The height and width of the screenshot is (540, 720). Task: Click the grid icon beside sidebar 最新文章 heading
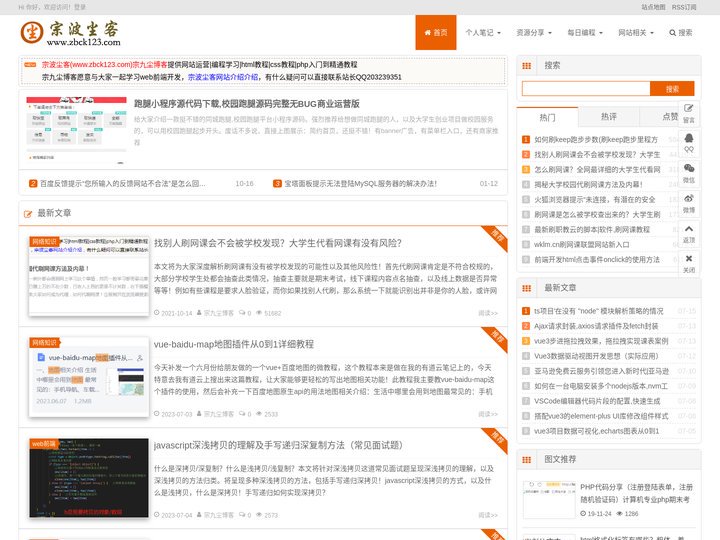pos(527,288)
